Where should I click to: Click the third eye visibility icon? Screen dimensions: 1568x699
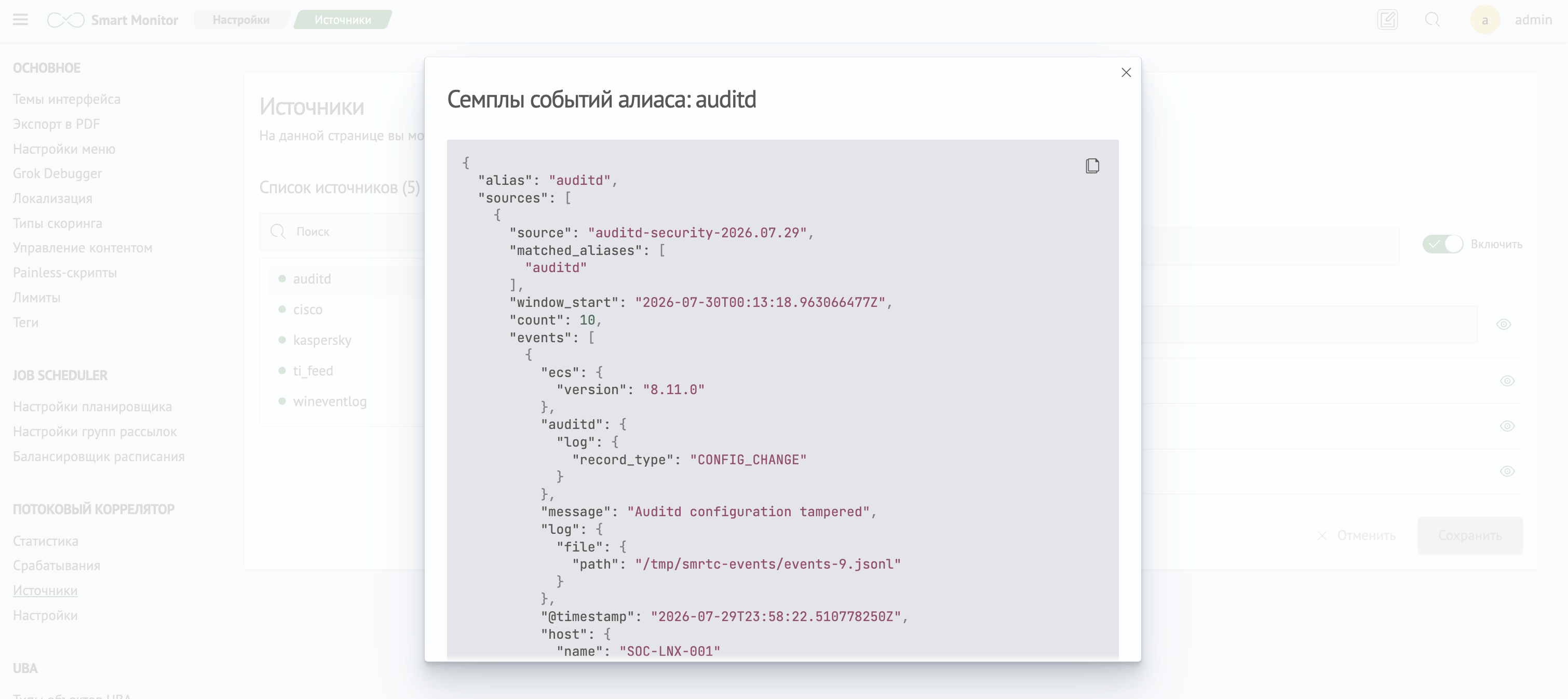tap(1507, 426)
